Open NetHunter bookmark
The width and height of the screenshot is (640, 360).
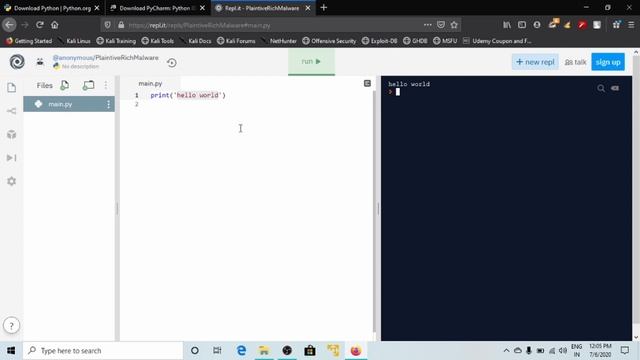(x=279, y=41)
